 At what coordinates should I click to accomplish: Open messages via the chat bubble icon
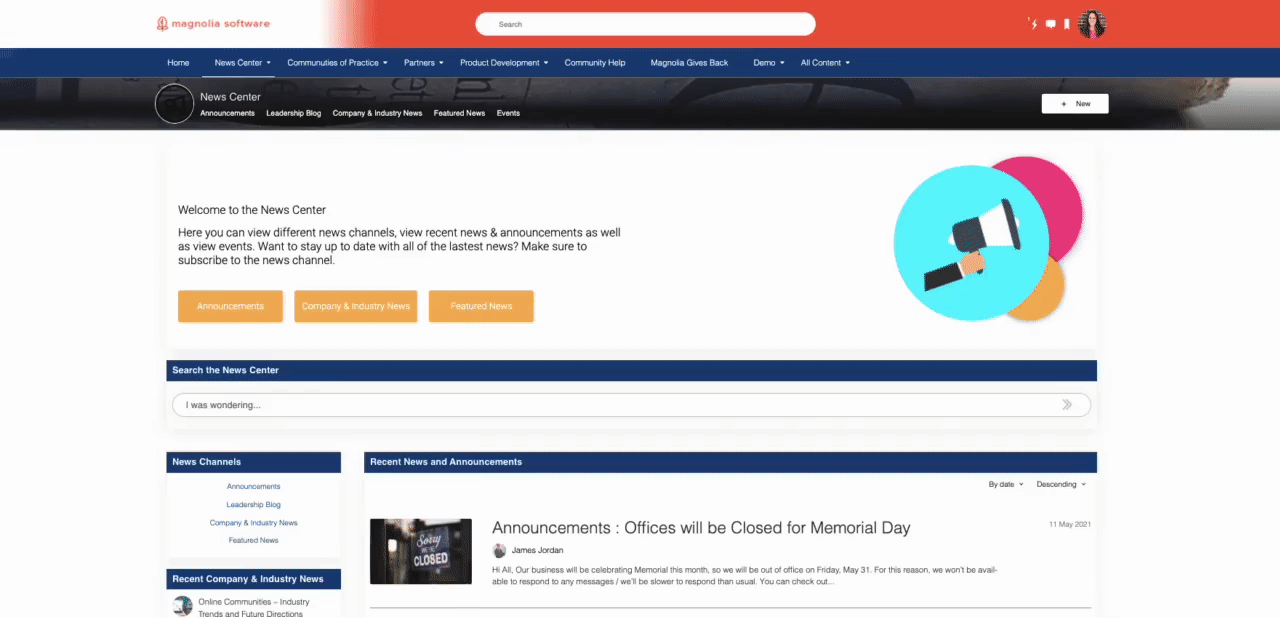[x=1050, y=24]
